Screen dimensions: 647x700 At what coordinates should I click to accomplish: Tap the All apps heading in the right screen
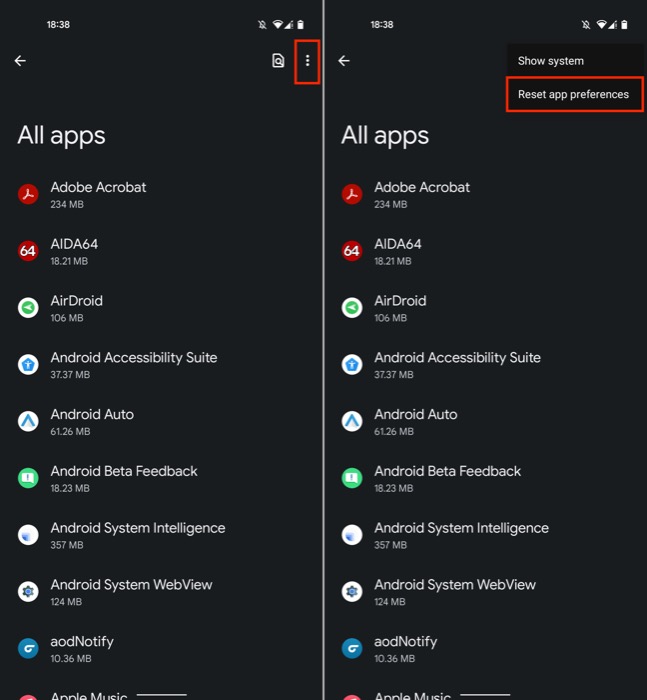pyautogui.click(x=385, y=136)
